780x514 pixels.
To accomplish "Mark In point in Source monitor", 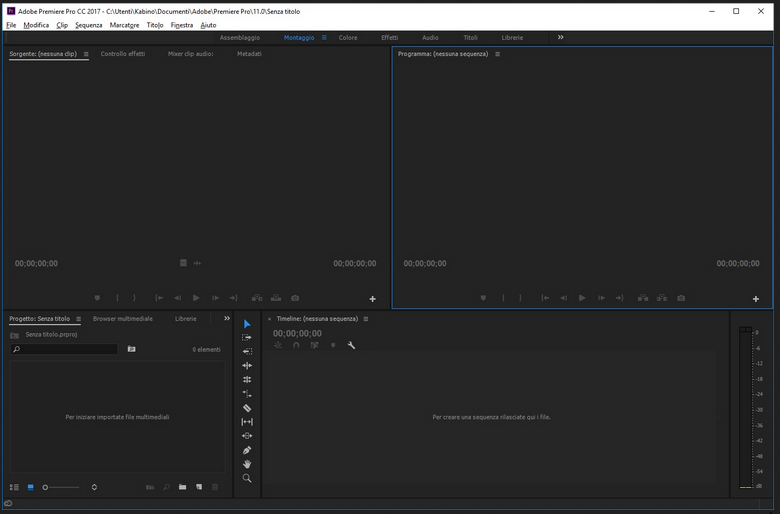I will (x=117, y=298).
